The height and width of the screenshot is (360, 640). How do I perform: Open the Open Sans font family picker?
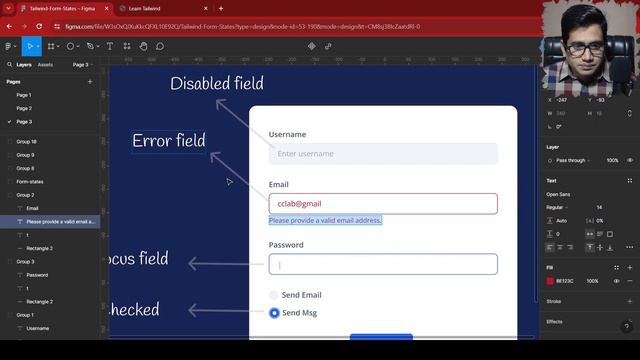tap(558, 194)
